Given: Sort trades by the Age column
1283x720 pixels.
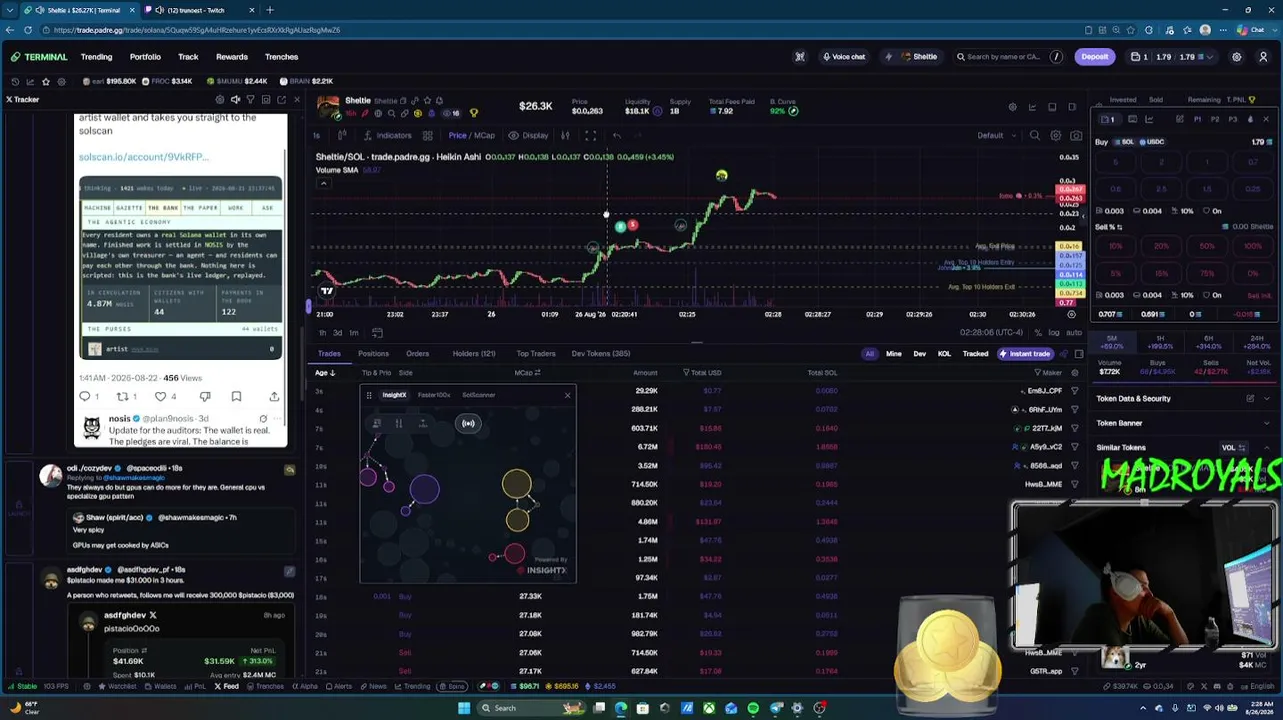Looking at the screenshot, I should click(324, 373).
